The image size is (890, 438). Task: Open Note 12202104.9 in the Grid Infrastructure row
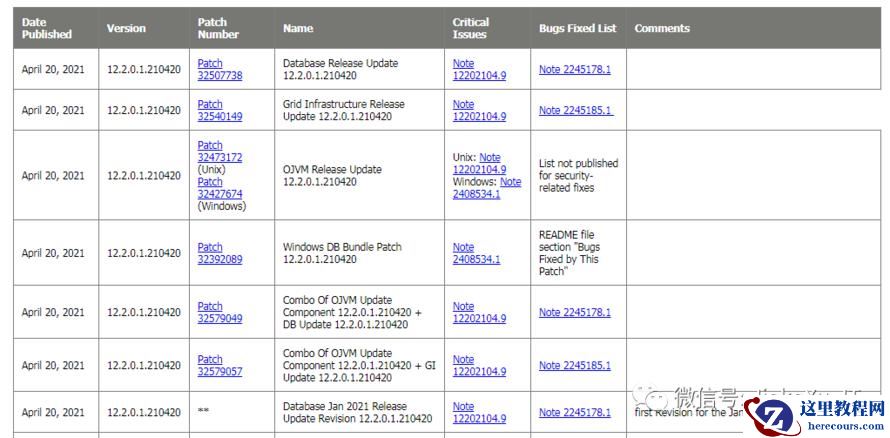coord(479,110)
